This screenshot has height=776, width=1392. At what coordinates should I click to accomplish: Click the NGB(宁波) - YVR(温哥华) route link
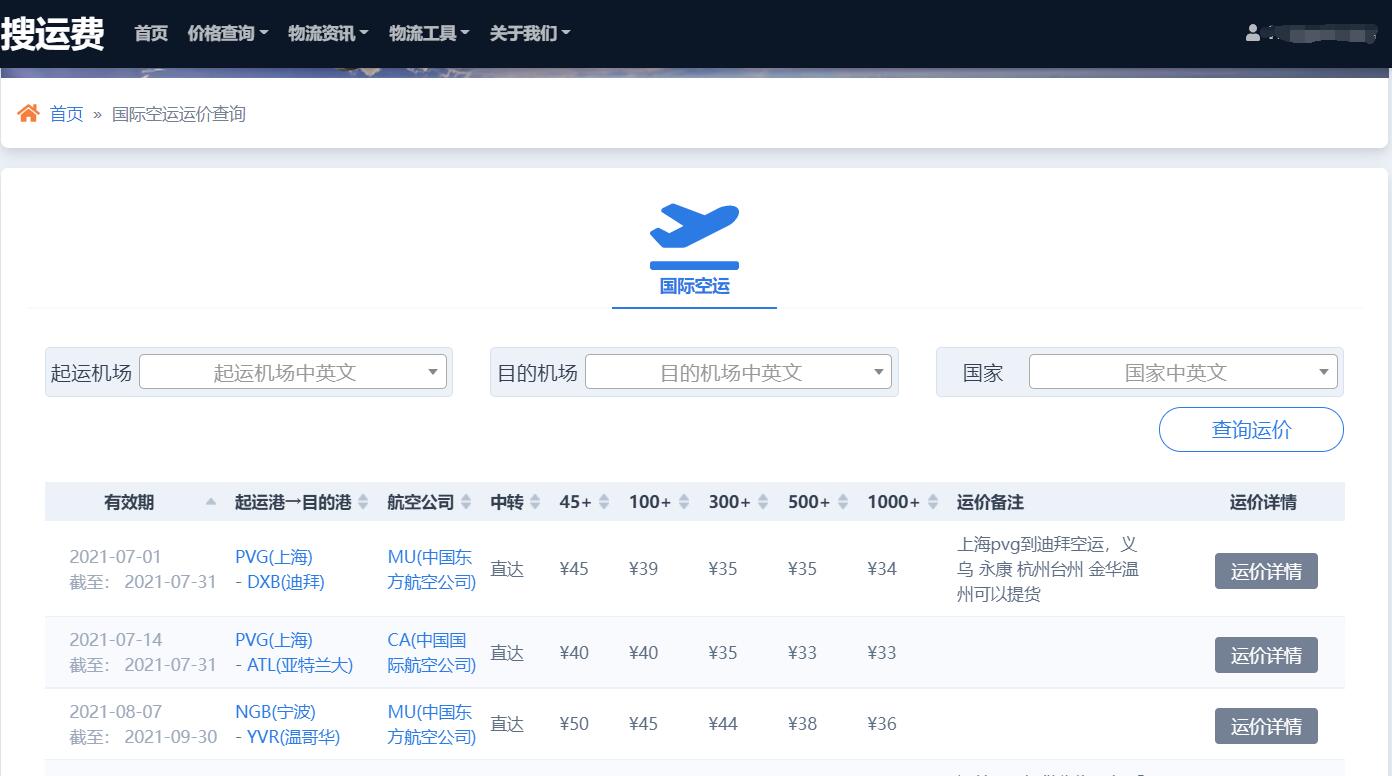(x=288, y=724)
